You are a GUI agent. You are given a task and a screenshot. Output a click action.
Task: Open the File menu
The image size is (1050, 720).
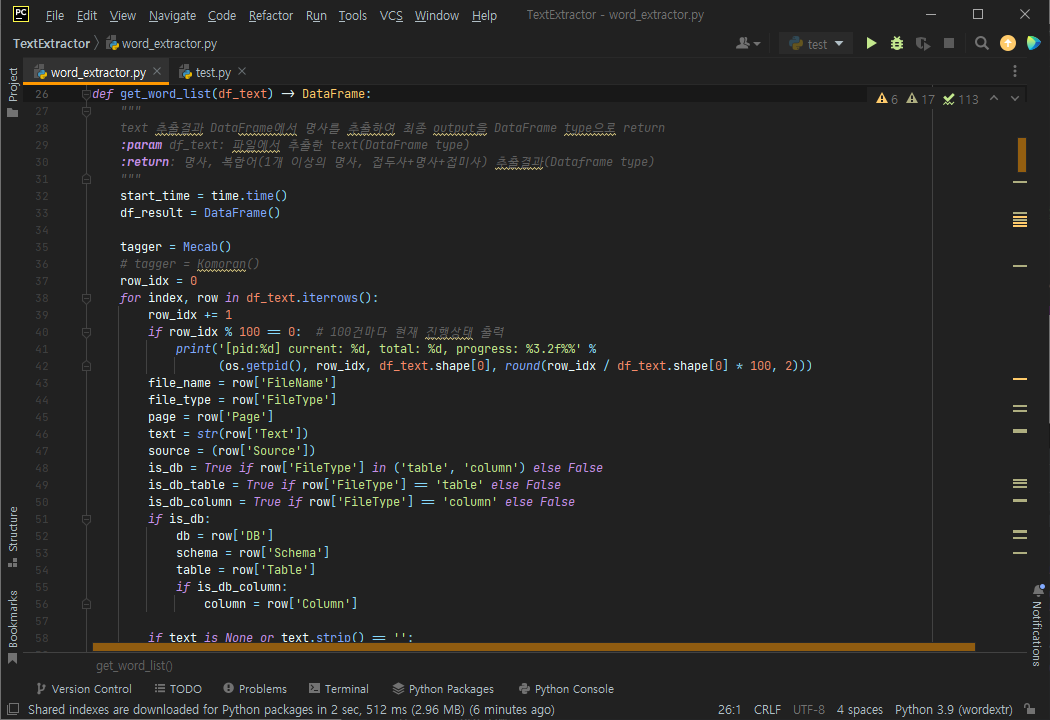coord(55,15)
